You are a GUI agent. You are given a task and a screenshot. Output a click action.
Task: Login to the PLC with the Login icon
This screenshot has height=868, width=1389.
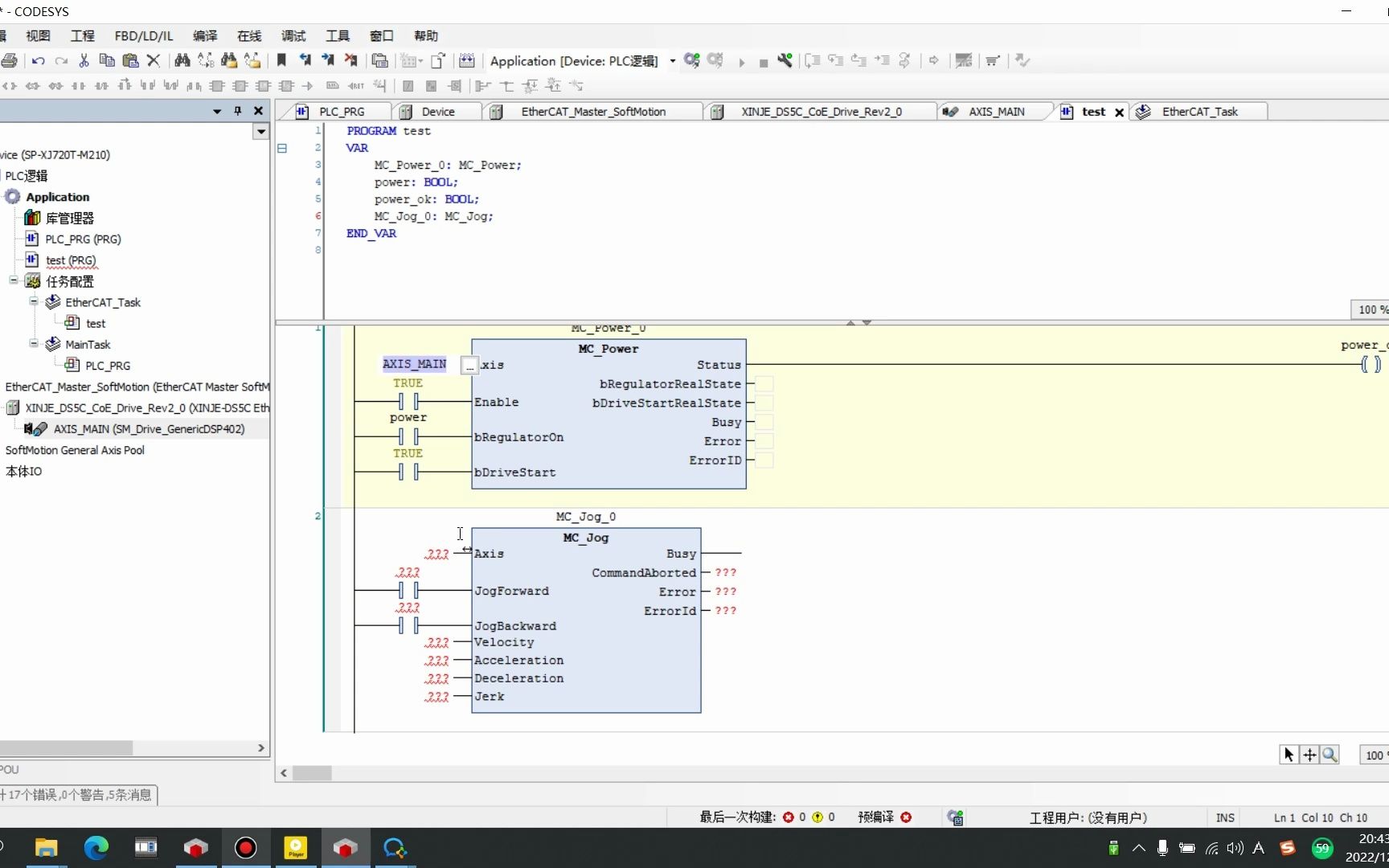(691, 60)
